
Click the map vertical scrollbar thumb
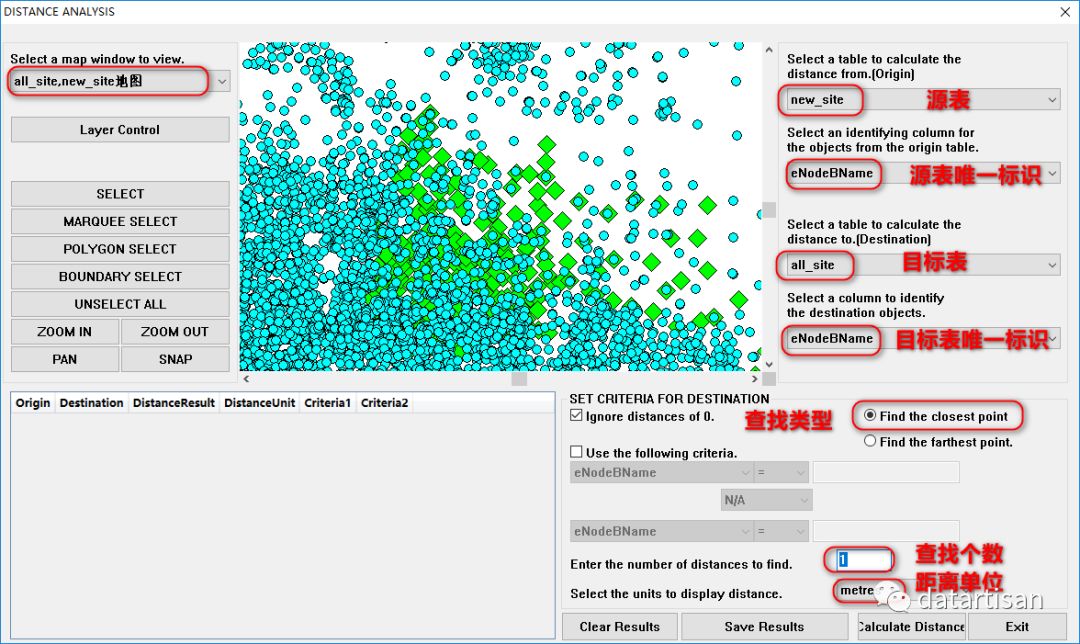coord(769,210)
